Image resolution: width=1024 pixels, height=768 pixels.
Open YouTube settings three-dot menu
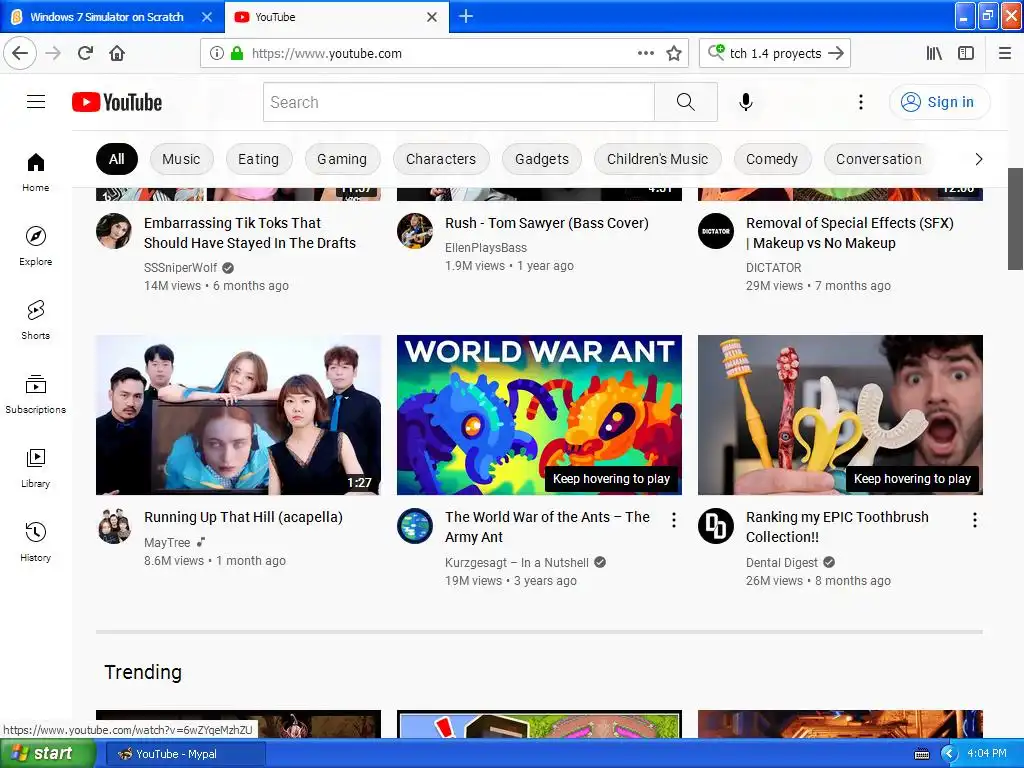tap(861, 102)
